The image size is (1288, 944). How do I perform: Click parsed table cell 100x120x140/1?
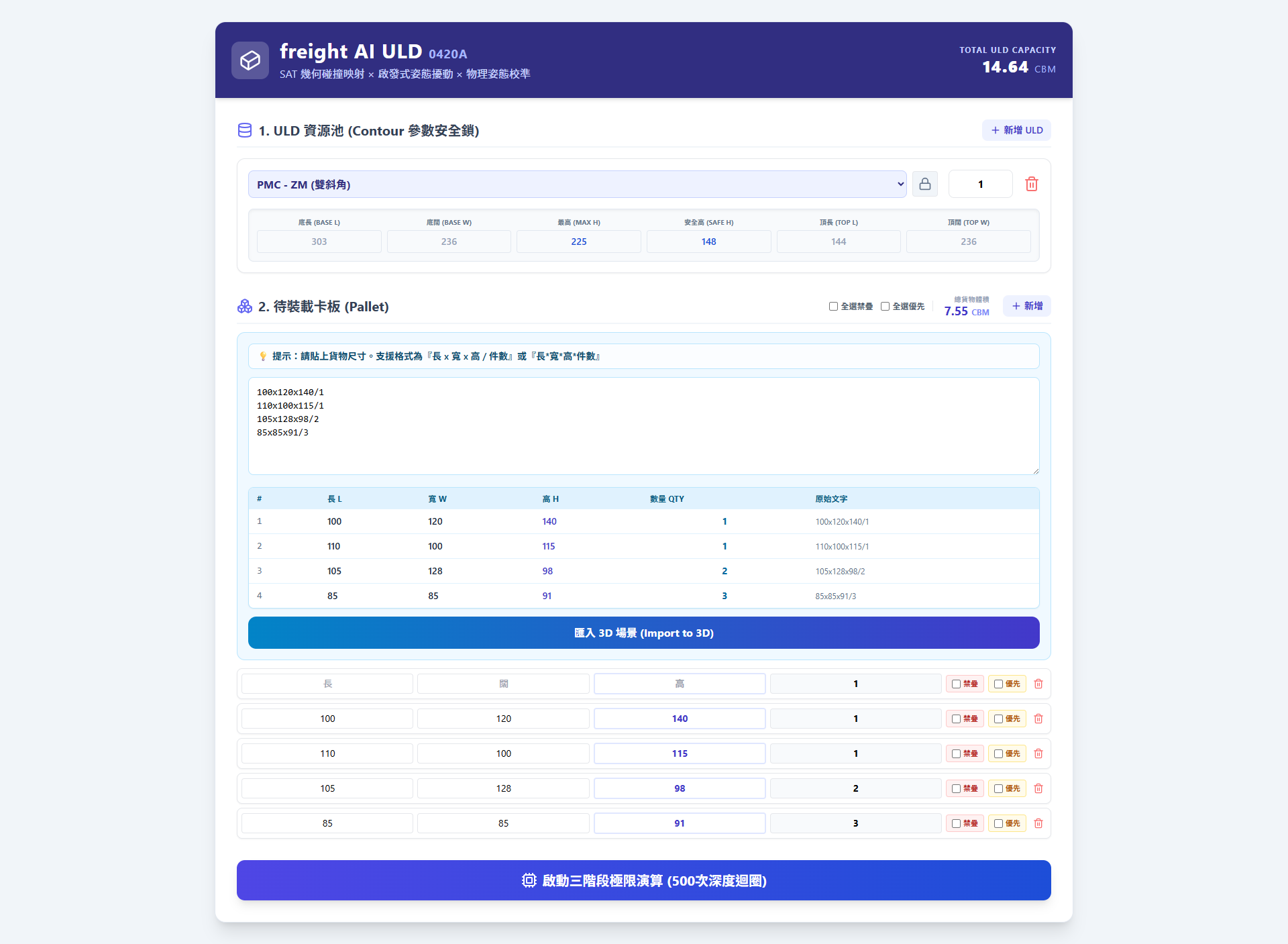point(842,521)
